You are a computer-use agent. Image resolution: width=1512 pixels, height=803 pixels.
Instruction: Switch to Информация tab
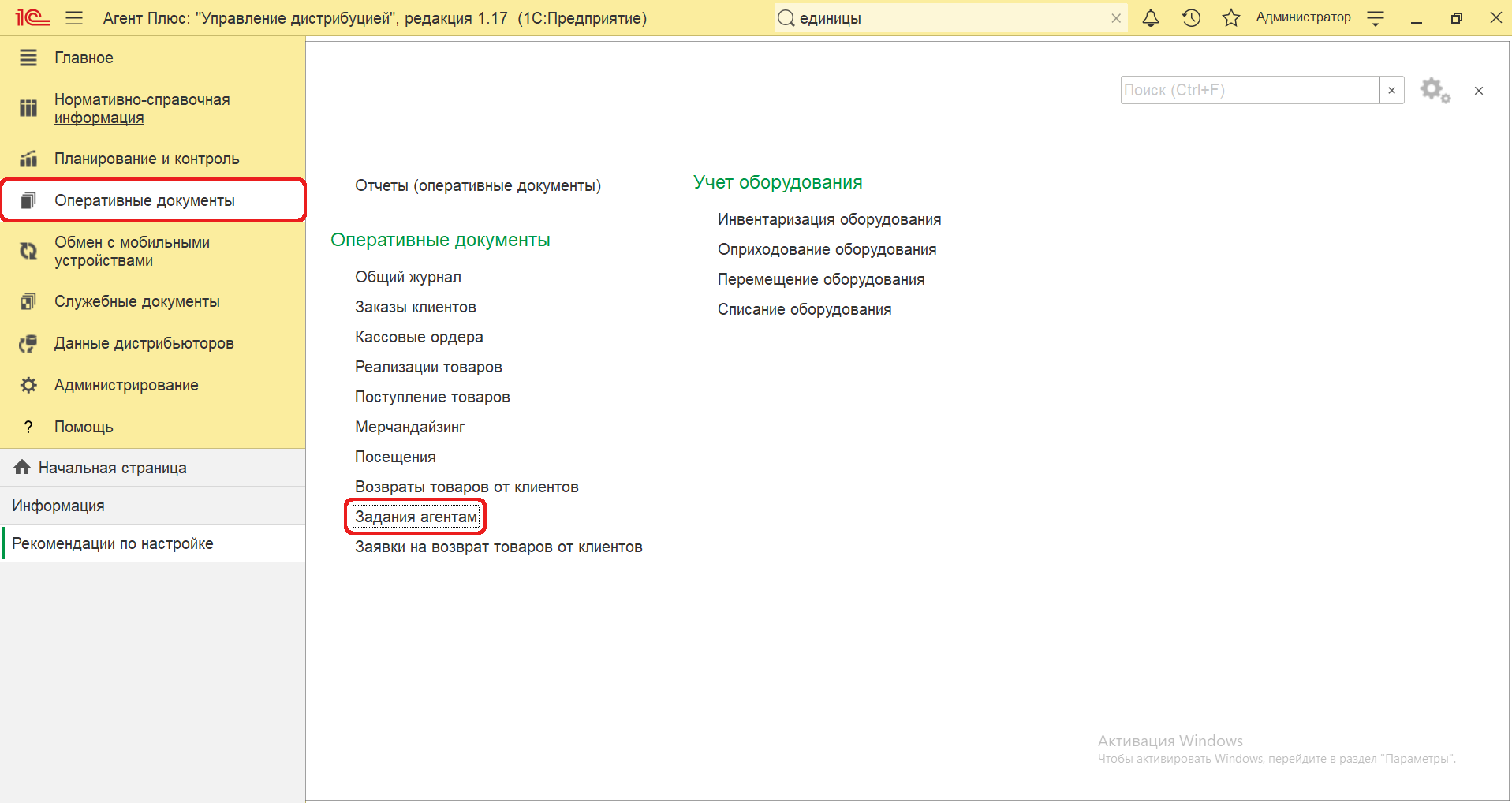coord(153,506)
